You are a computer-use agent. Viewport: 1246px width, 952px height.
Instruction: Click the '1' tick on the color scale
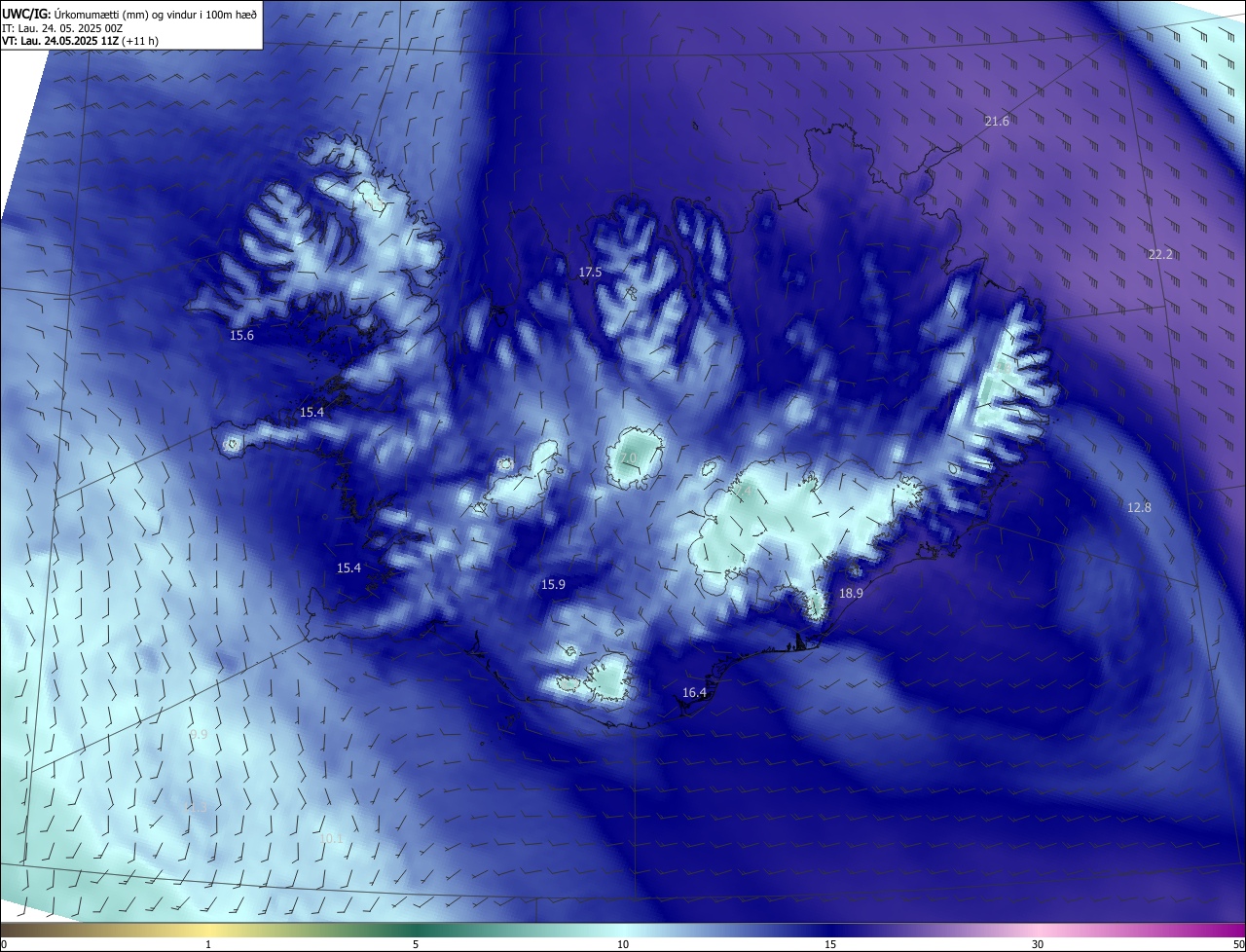coord(208,944)
